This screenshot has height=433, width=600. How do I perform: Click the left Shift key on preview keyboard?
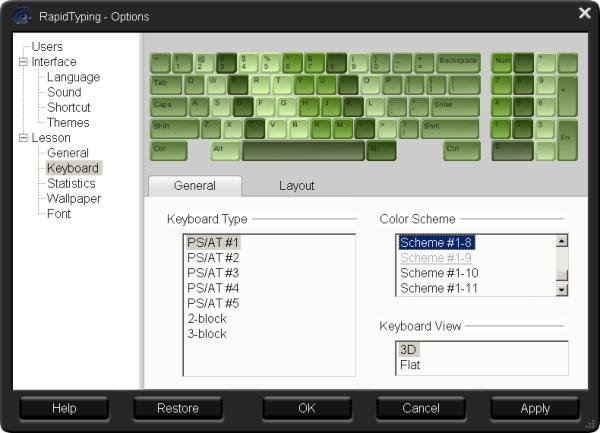click(174, 129)
